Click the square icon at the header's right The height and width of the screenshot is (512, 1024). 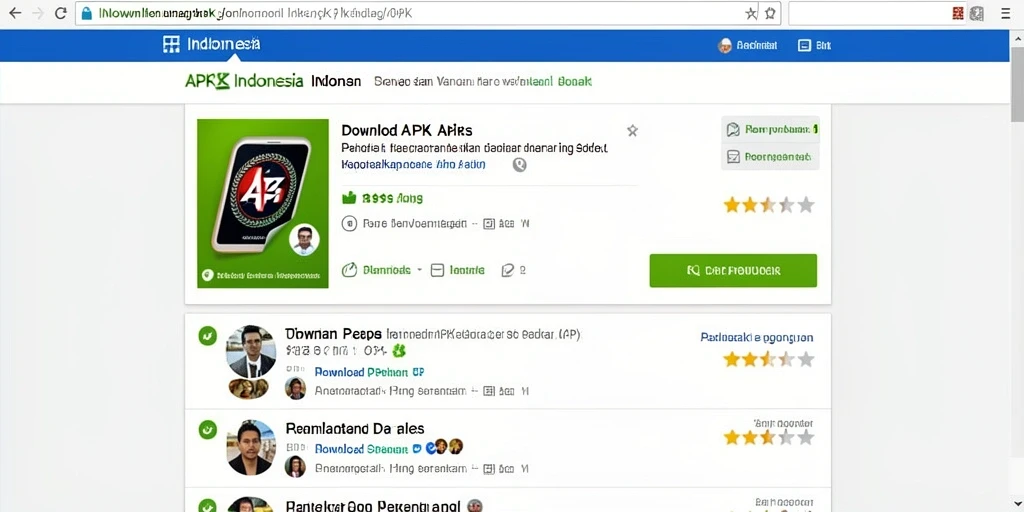coord(805,45)
